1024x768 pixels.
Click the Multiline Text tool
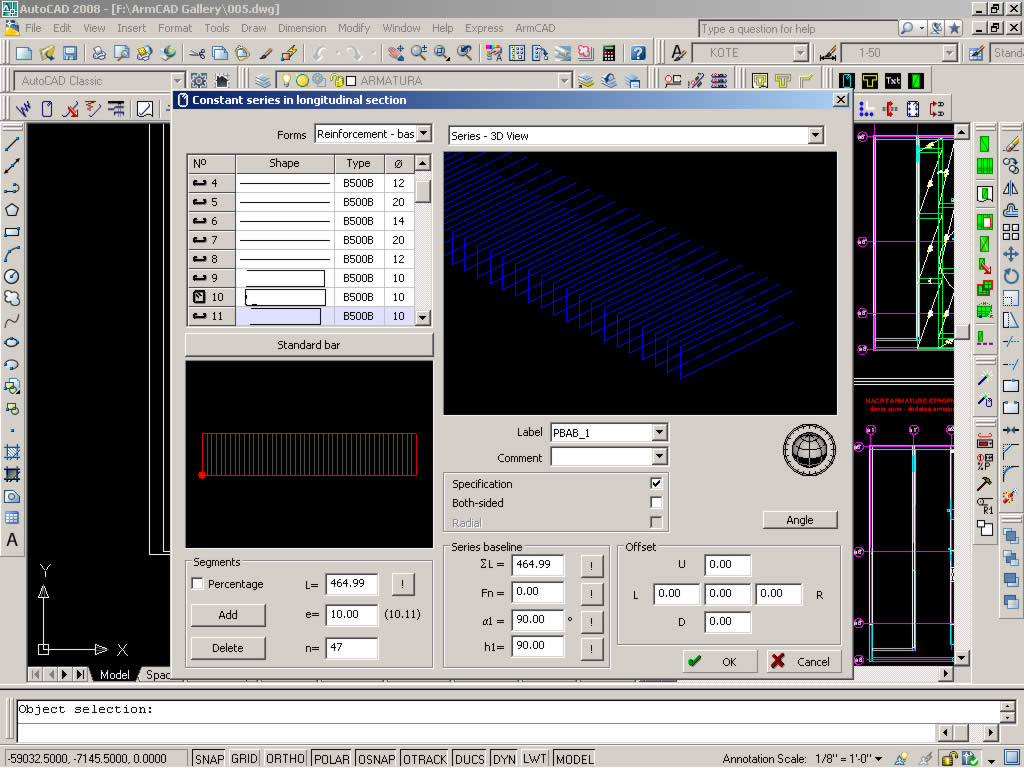12,540
